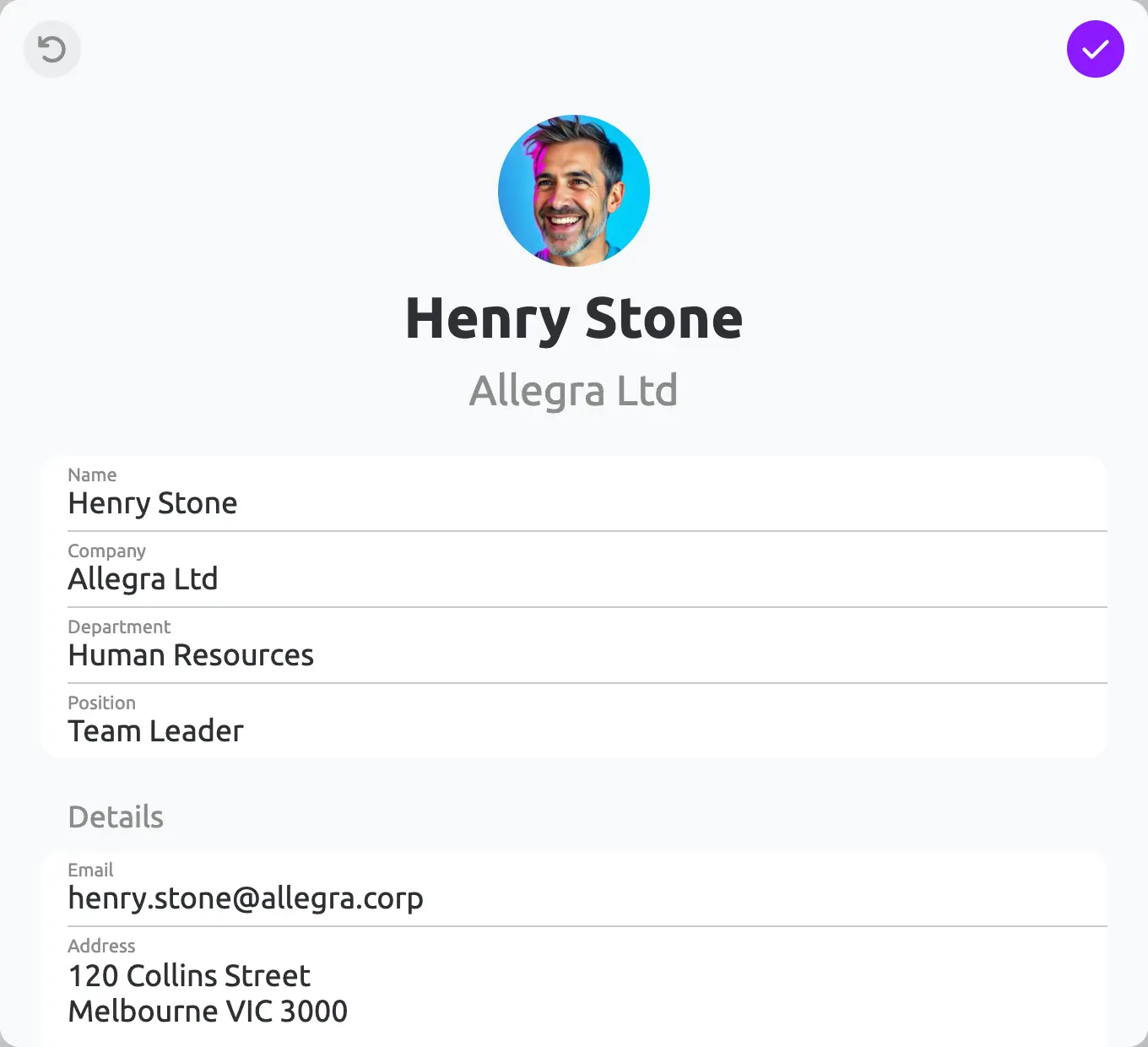This screenshot has width=1148, height=1047.
Task: Click the Allegra Ltd subtitle under the name
Action: (574, 391)
